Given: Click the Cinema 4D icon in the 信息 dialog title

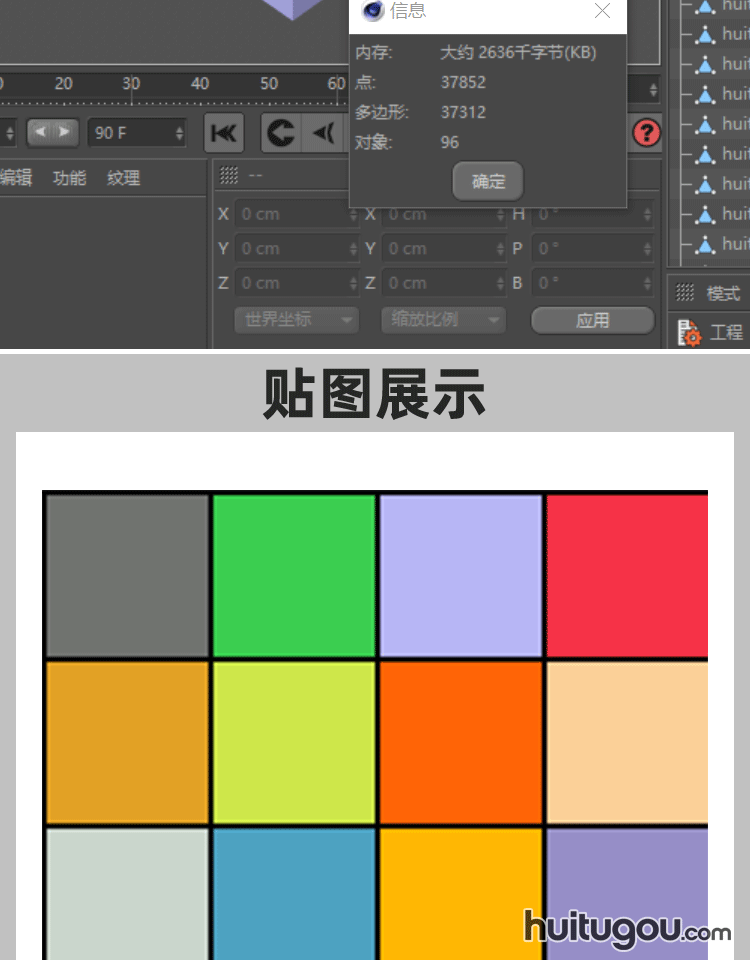Looking at the screenshot, I should [373, 10].
